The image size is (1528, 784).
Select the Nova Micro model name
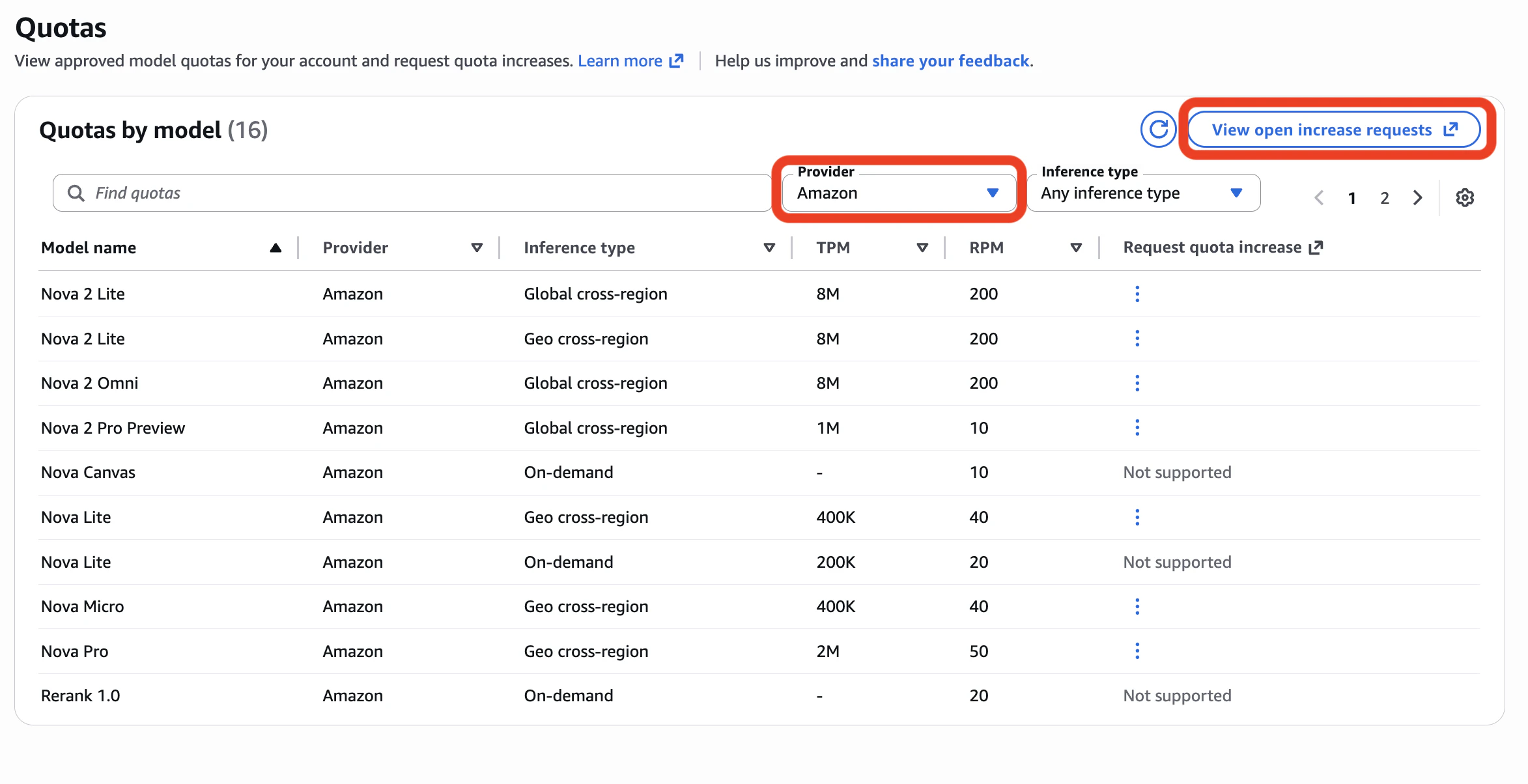click(x=82, y=606)
